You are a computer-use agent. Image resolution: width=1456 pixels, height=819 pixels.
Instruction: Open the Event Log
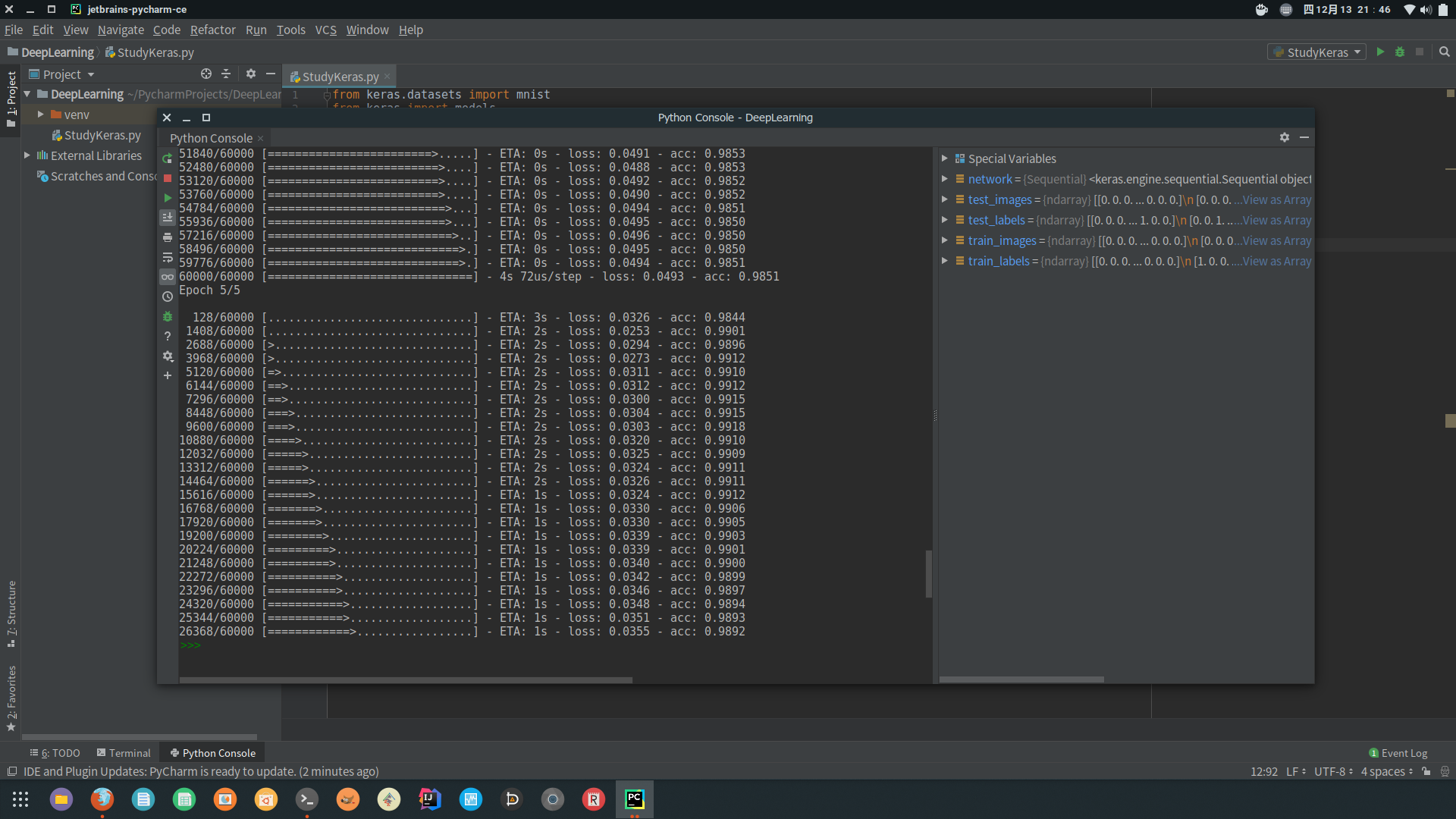pos(1398,753)
